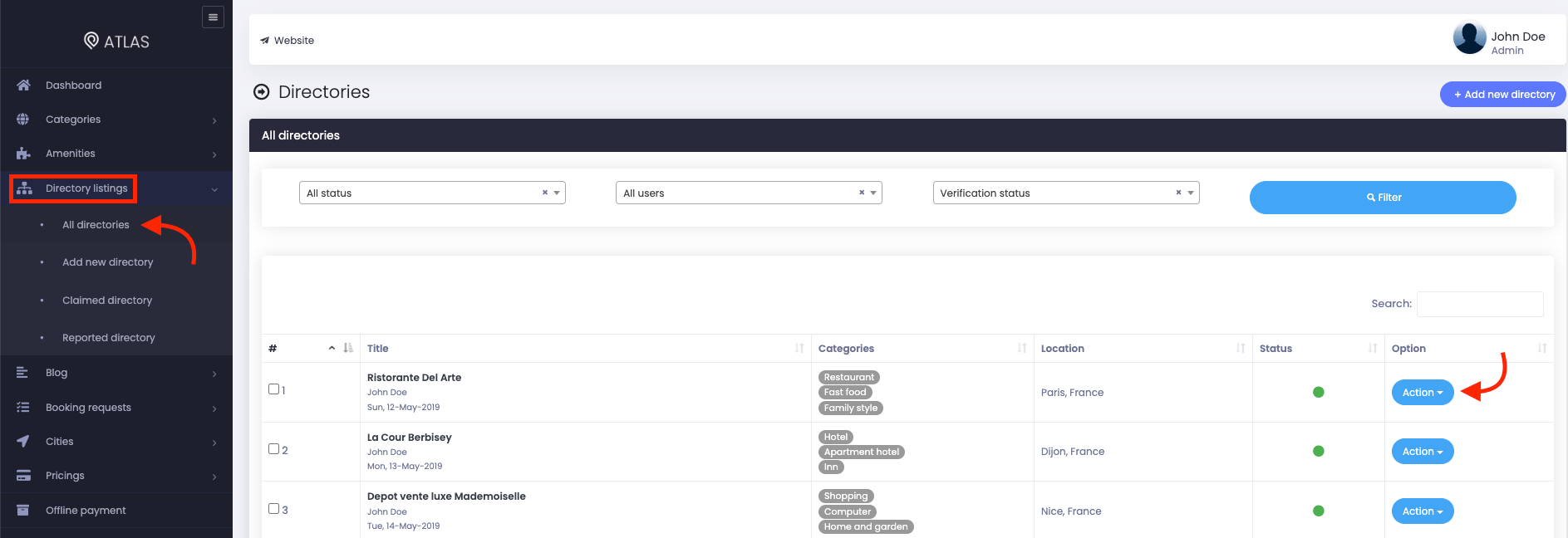Click the sidebar collapse hamburger icon
Screen dimensions: 1568x538
tap(213, 17)
